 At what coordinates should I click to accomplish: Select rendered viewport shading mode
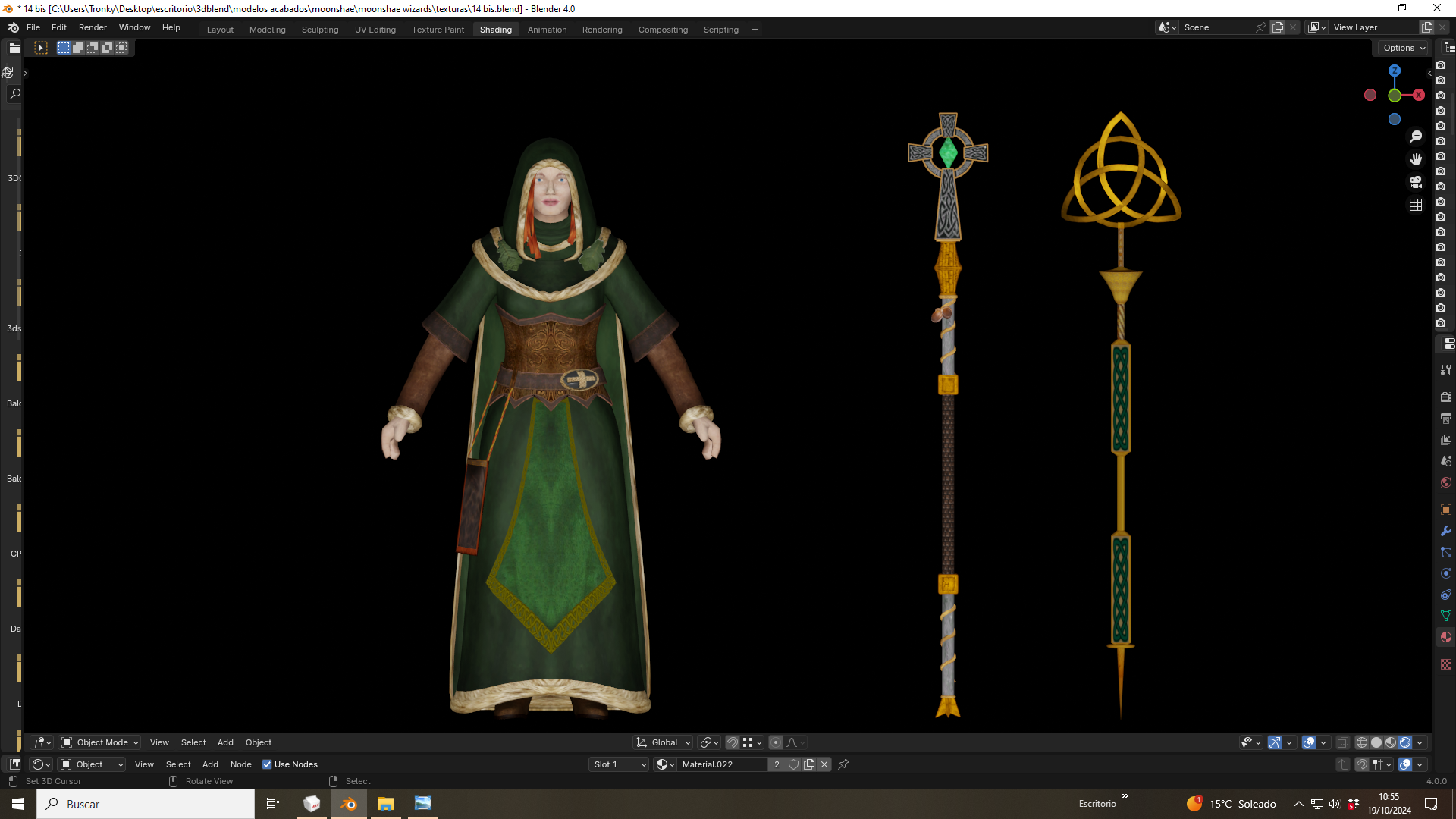tap(1405, 742)
